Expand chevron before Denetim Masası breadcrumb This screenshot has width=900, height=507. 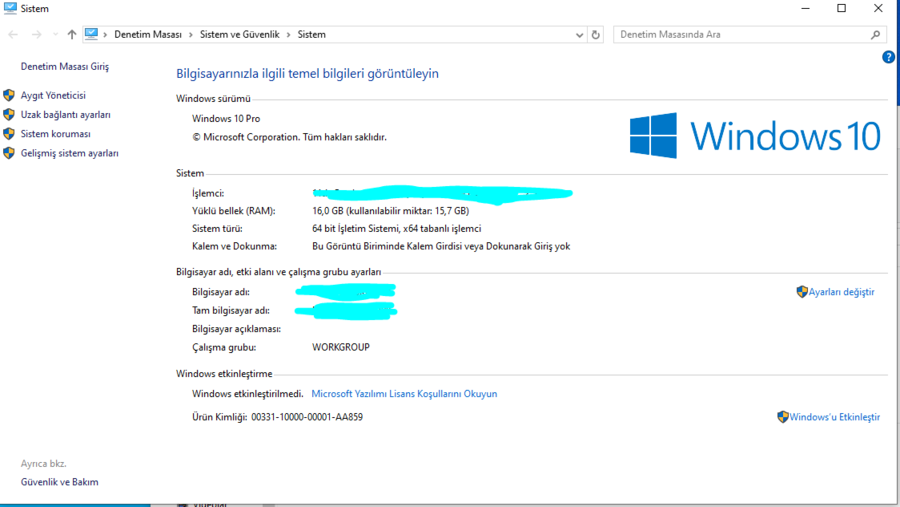105,35
